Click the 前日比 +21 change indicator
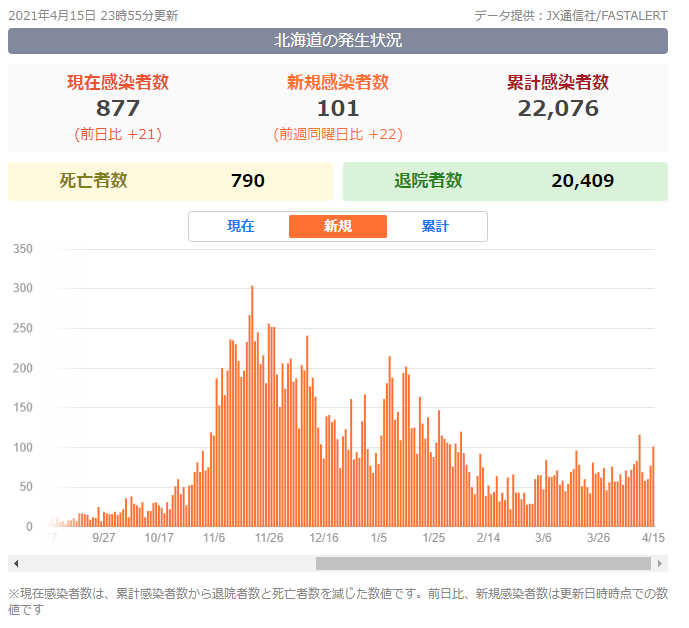 (118, 134)
